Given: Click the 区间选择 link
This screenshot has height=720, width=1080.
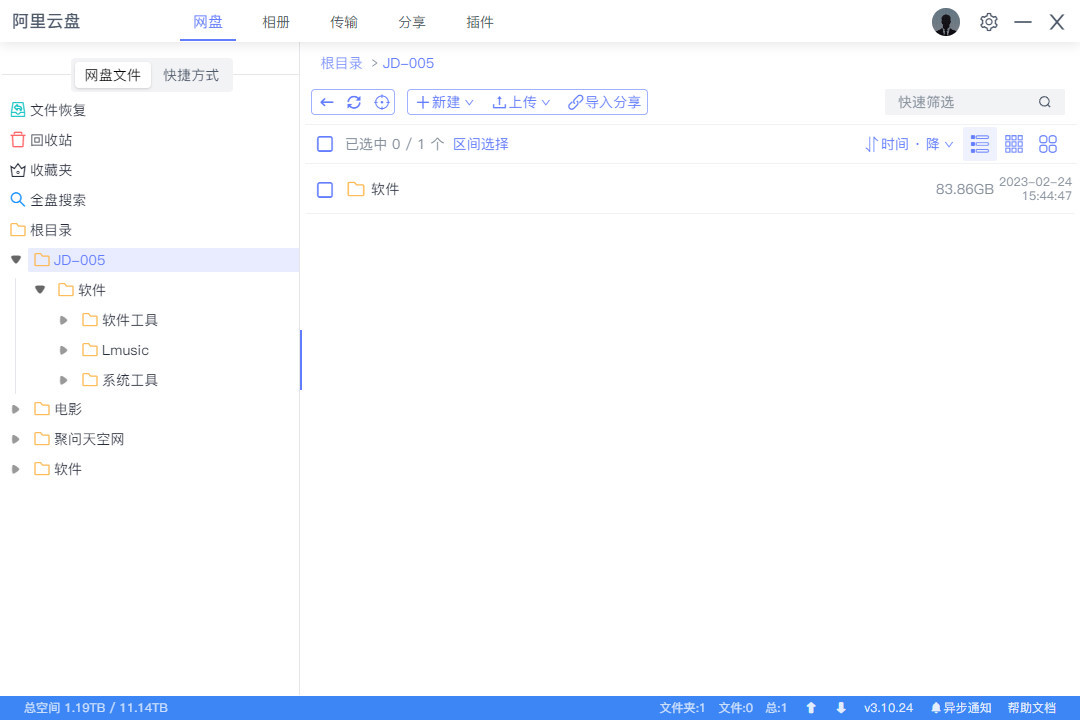Looking at the screenshot, I should point(481,144).
